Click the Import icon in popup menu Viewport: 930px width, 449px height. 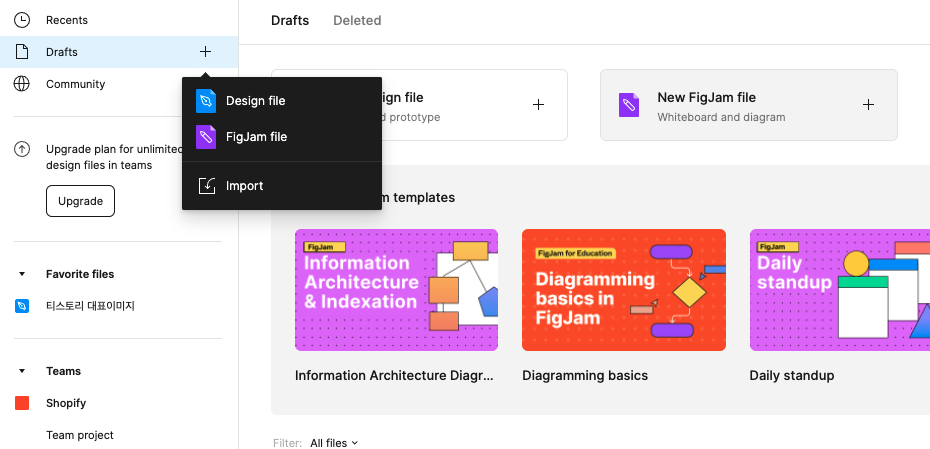(x=206, y=186)
